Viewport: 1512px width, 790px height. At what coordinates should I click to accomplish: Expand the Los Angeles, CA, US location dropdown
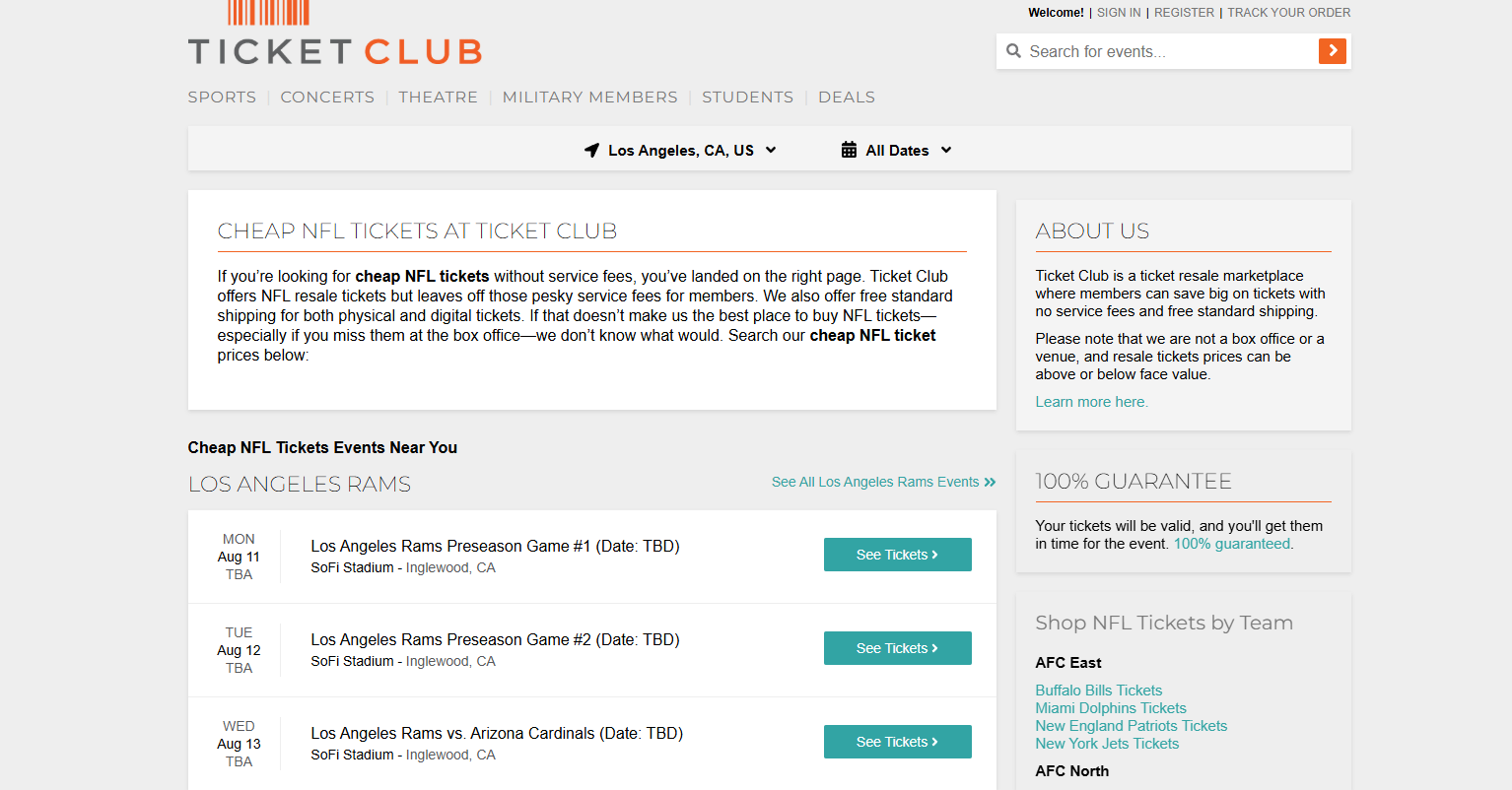coord(680,151)
